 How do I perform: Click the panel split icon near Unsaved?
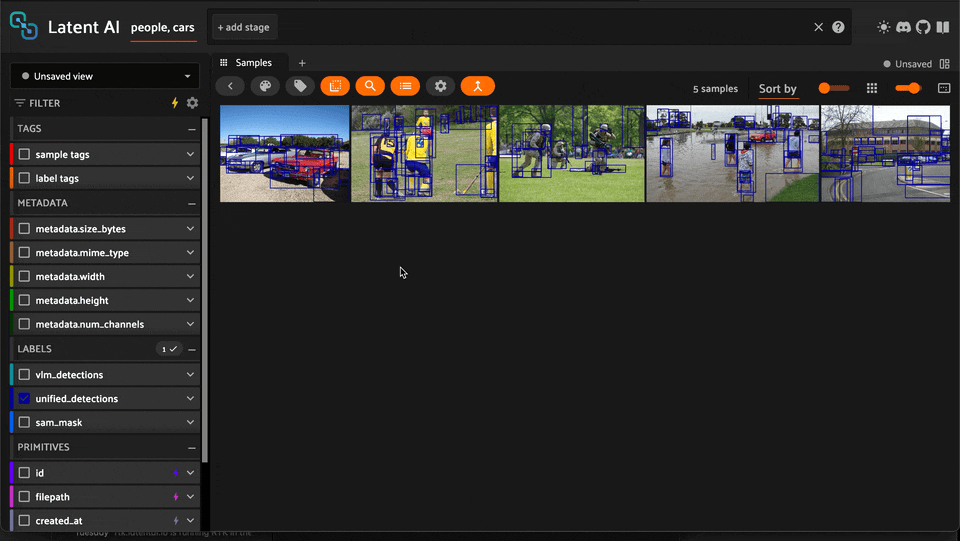[x=945, y=64]
